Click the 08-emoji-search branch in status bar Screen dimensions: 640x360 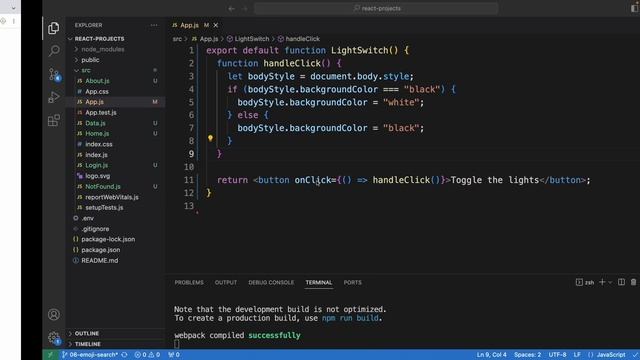click(90, 355)
